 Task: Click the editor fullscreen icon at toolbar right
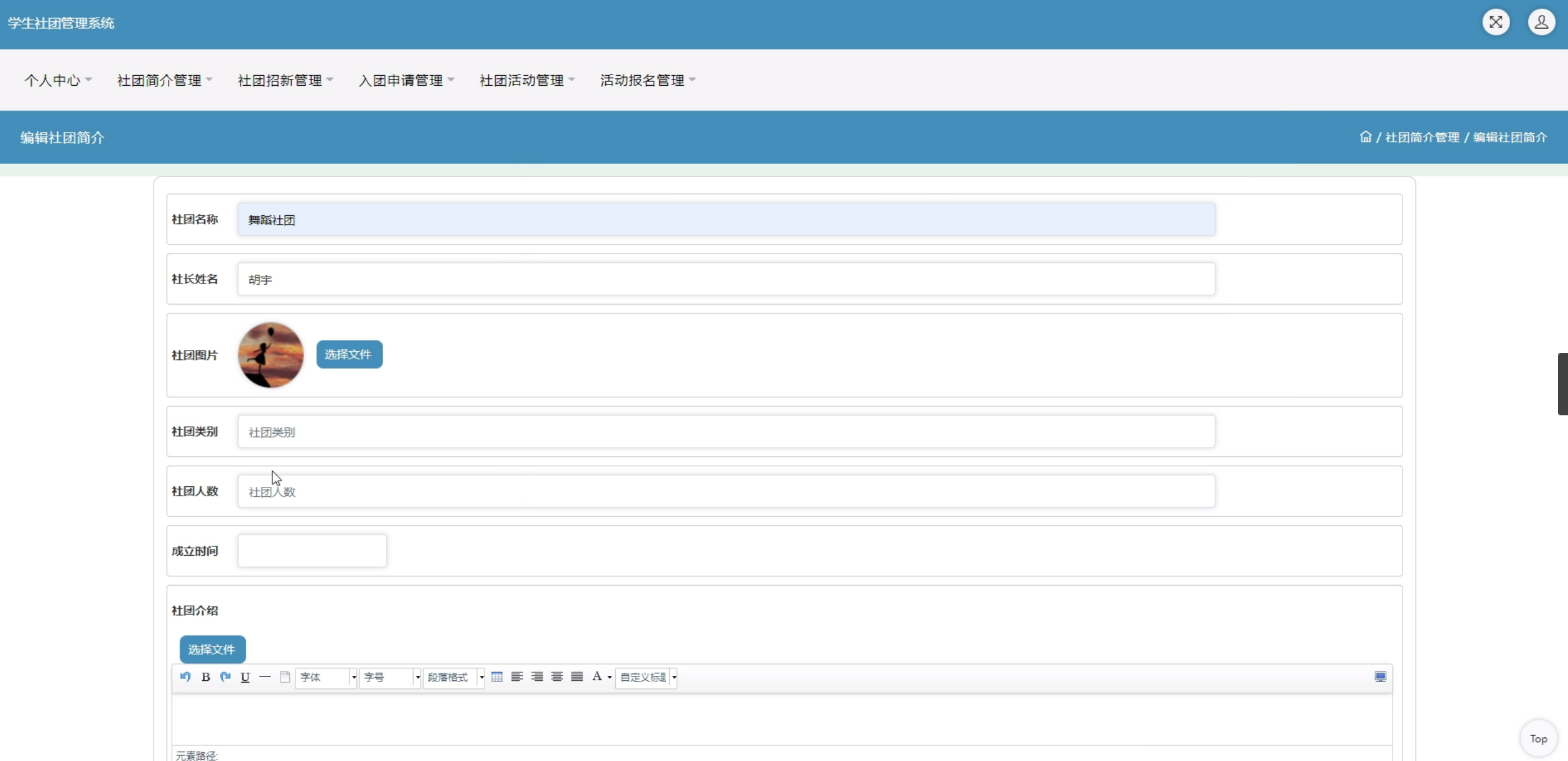(x=1380, y=677)
